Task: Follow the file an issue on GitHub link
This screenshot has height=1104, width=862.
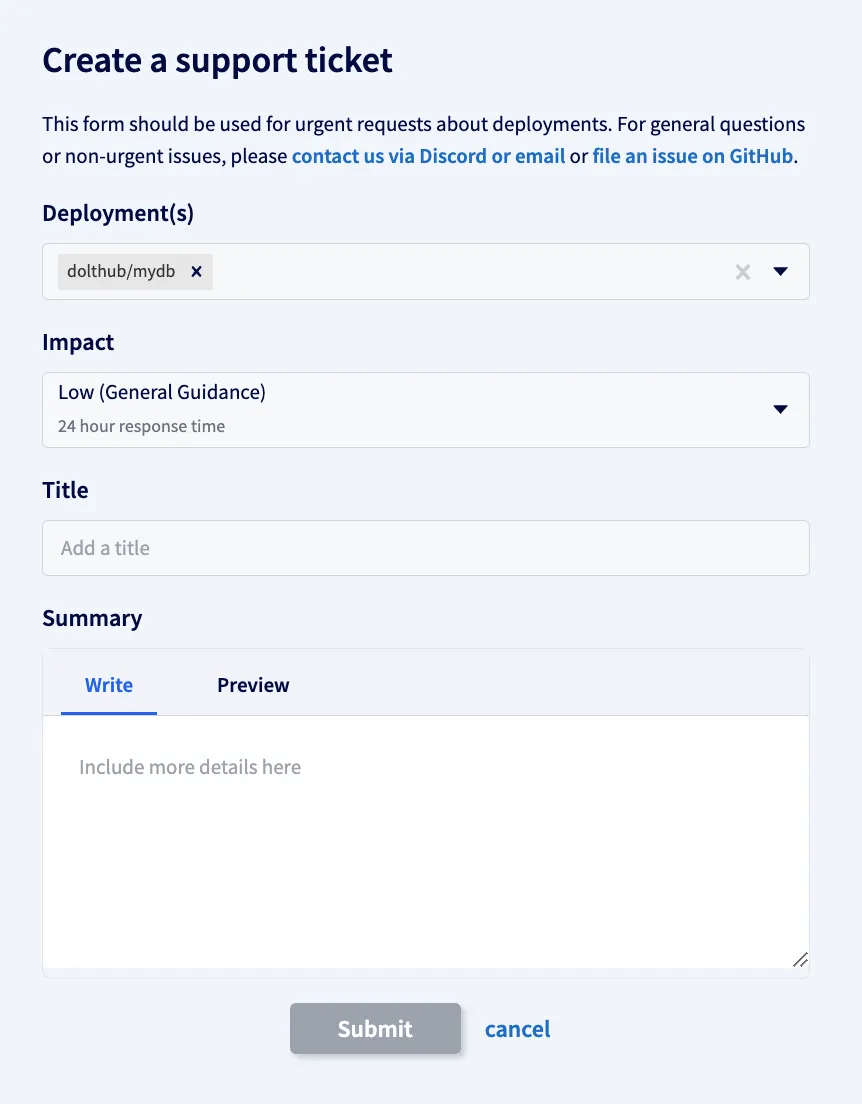Action: click(x=692, y=156)
